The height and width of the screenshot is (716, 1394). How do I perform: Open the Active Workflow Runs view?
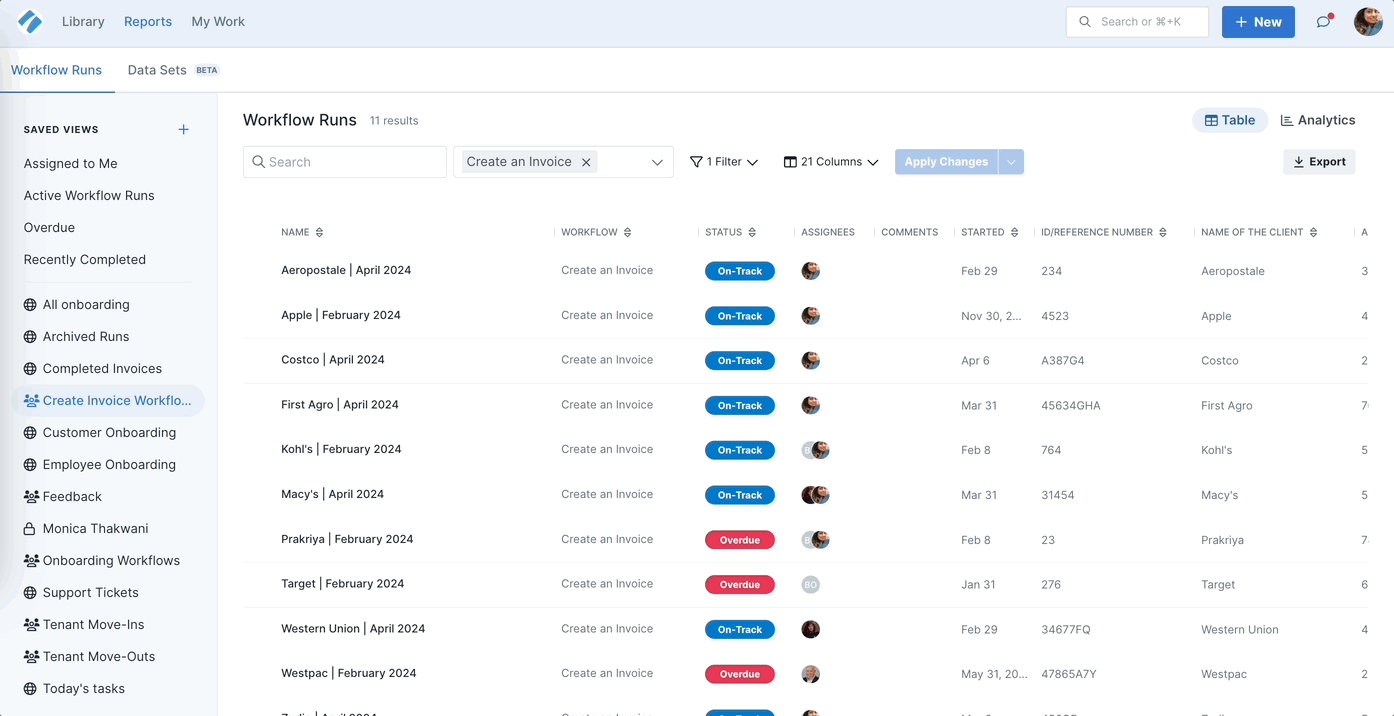[x=89, y=196]
